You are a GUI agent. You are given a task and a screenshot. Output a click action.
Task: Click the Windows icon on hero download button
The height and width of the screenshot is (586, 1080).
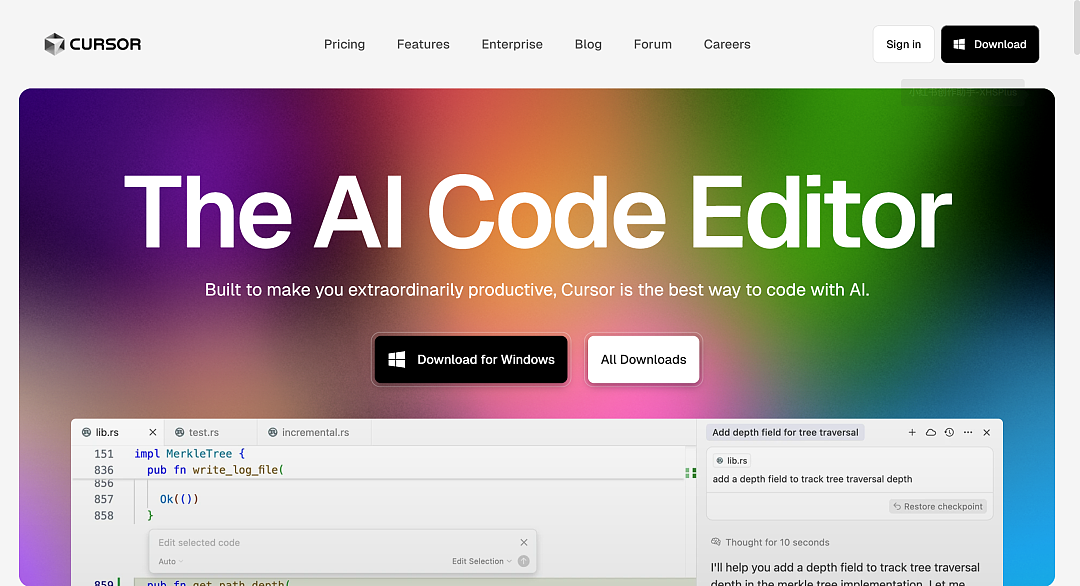point(397,359)
